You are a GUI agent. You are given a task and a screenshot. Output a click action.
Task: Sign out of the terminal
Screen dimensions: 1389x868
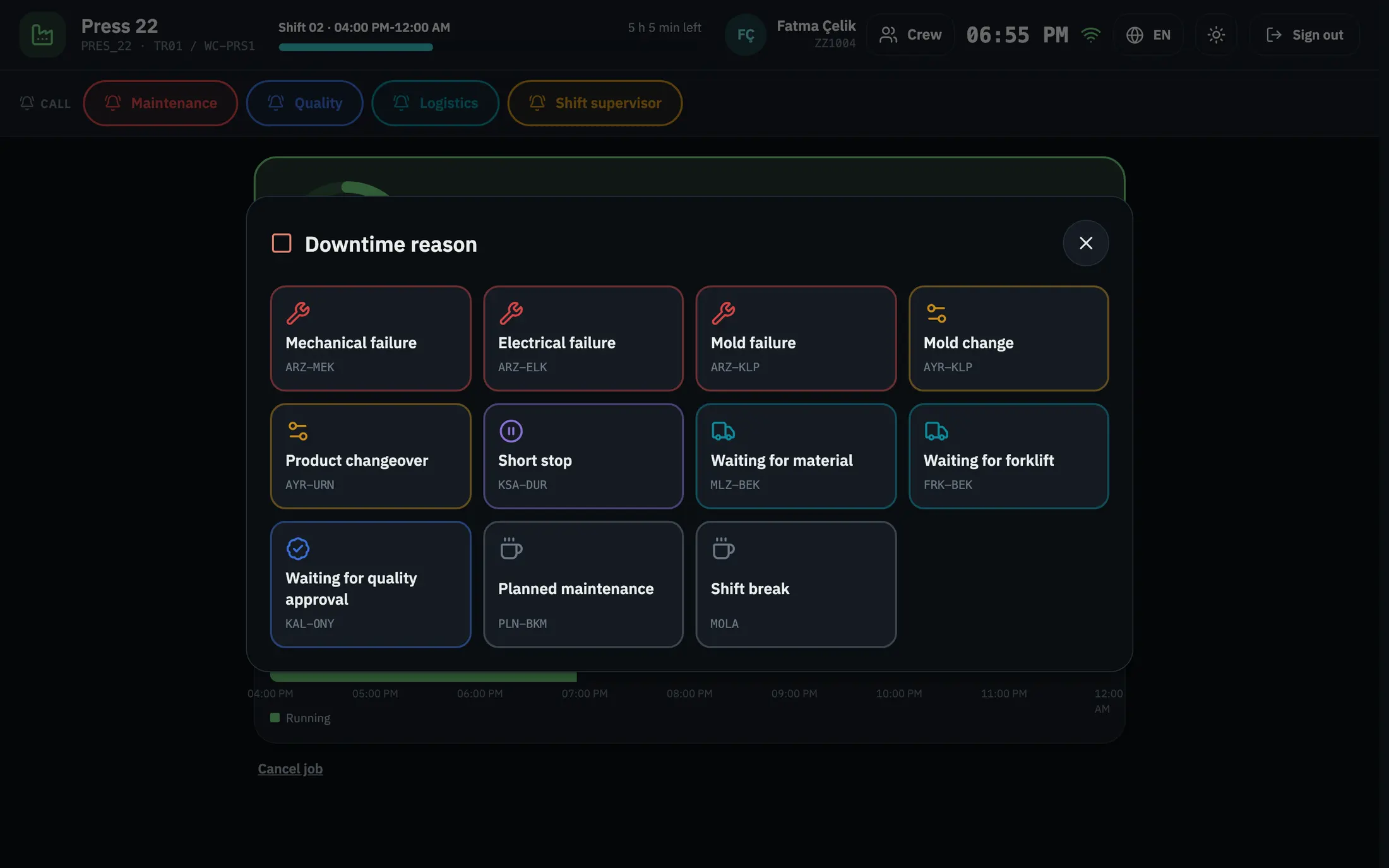[x=1304, y=35]
